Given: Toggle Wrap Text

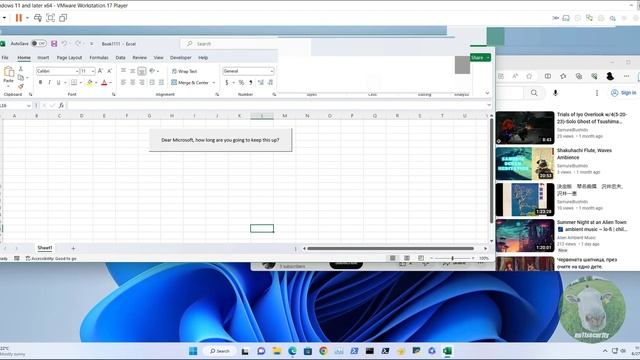Looking at the screenshot, I should point(184,71).
